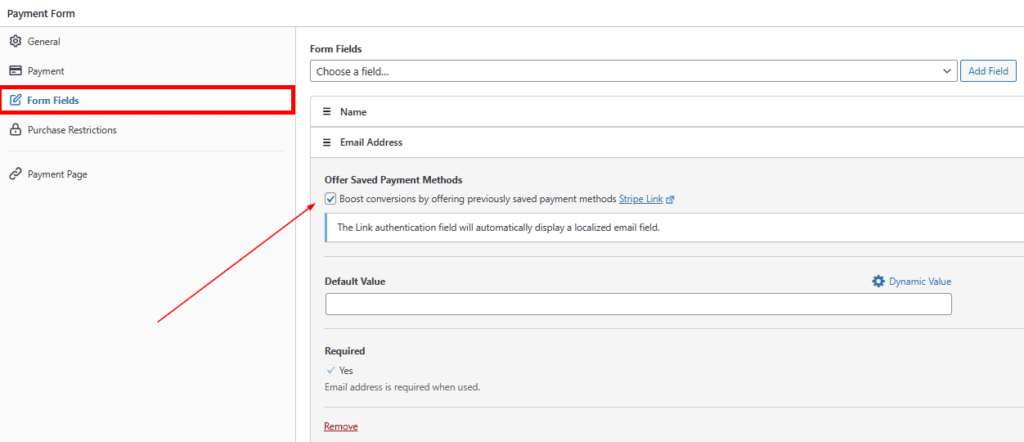
Task: Click the Form Fields pencil icon
Action: [x=15, y=100]
